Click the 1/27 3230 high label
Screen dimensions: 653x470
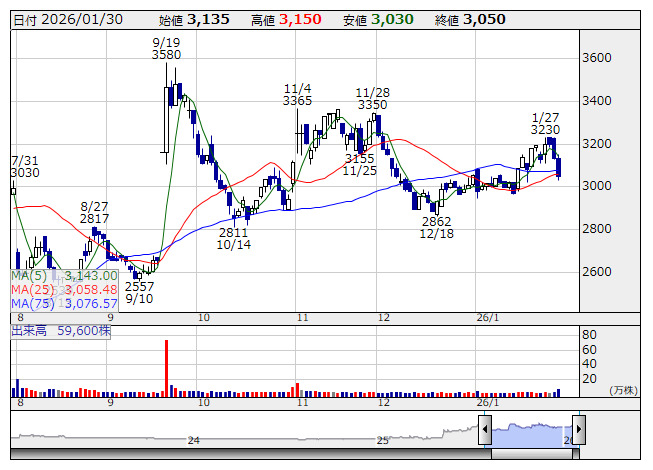click(545, 123)
